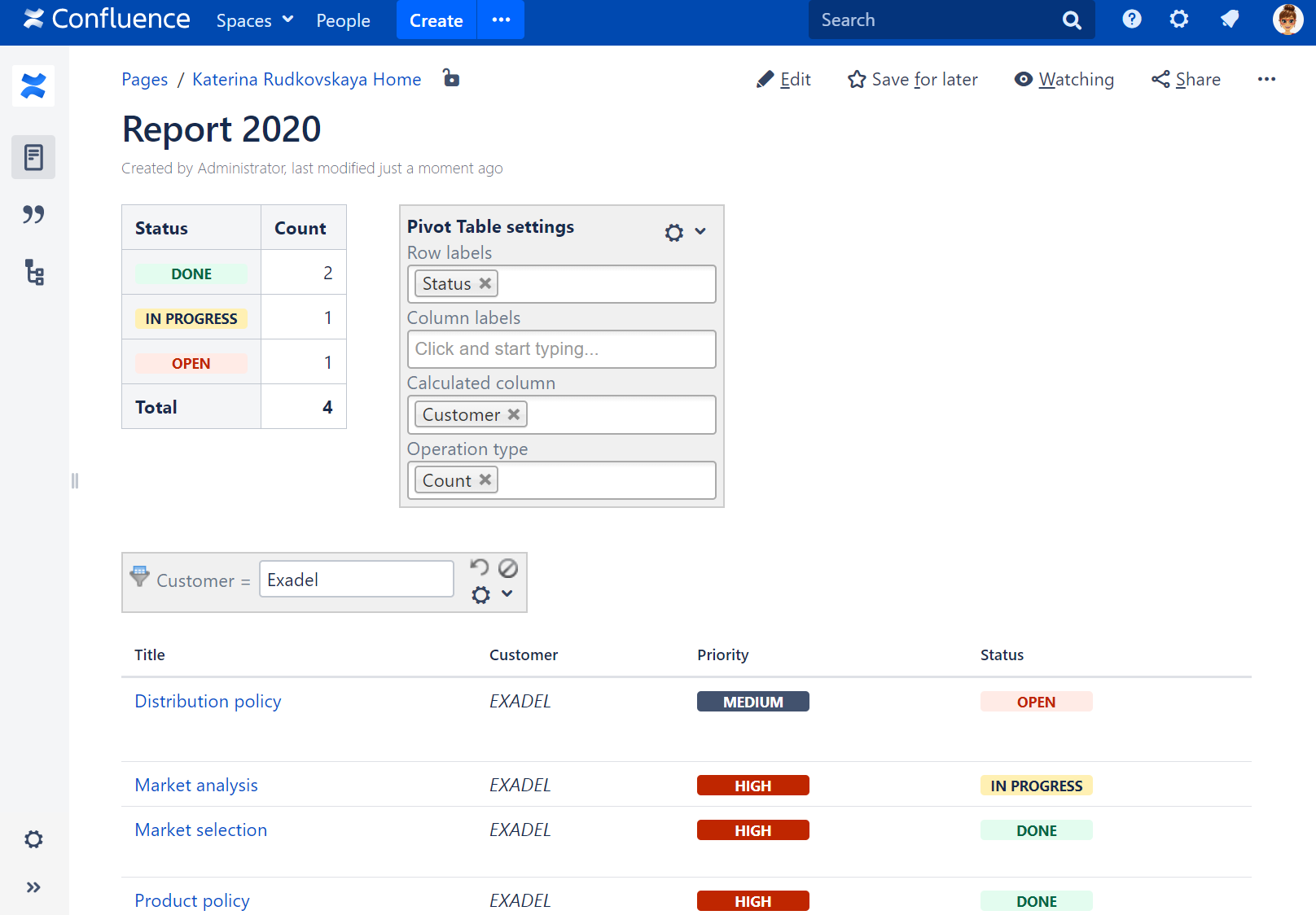
Task: Clear the filter with the circle-slash icon
Action: [508, 567]
